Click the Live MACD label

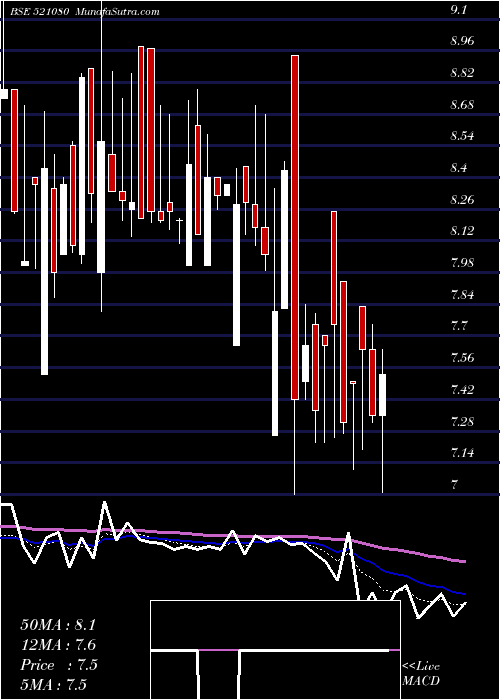coord(421,673)
